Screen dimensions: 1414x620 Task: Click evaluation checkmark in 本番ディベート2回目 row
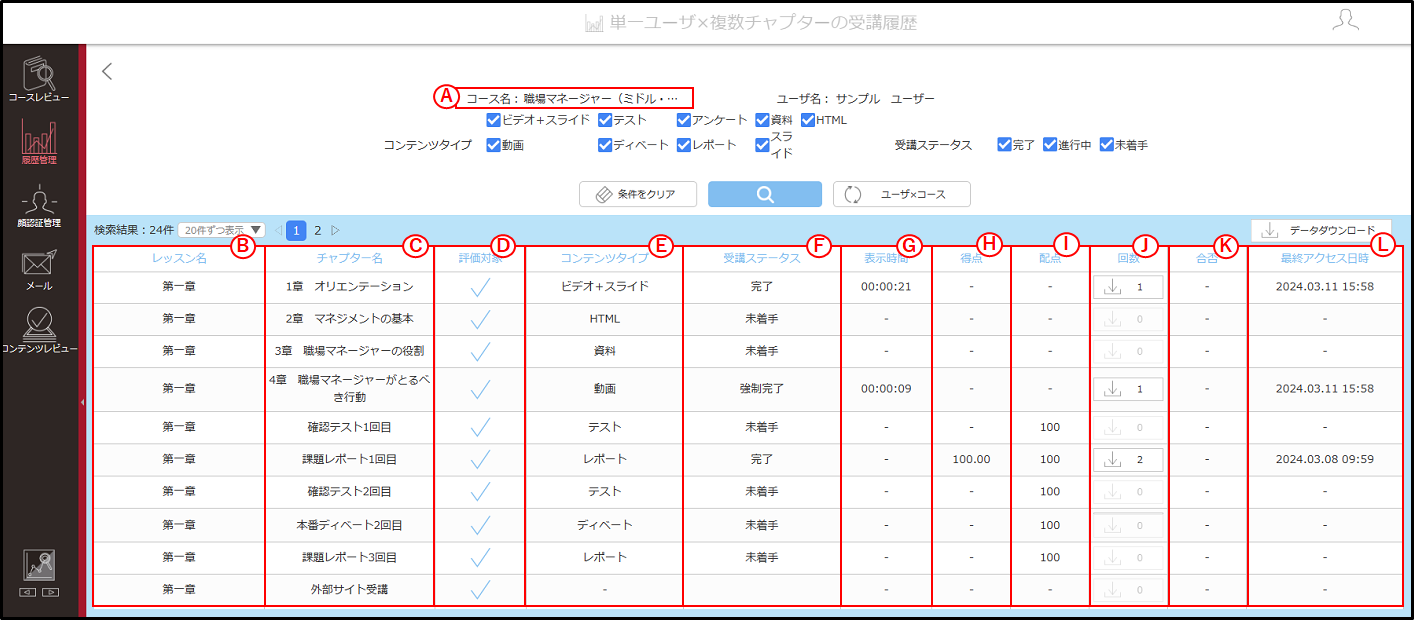[x=480, y=524]
